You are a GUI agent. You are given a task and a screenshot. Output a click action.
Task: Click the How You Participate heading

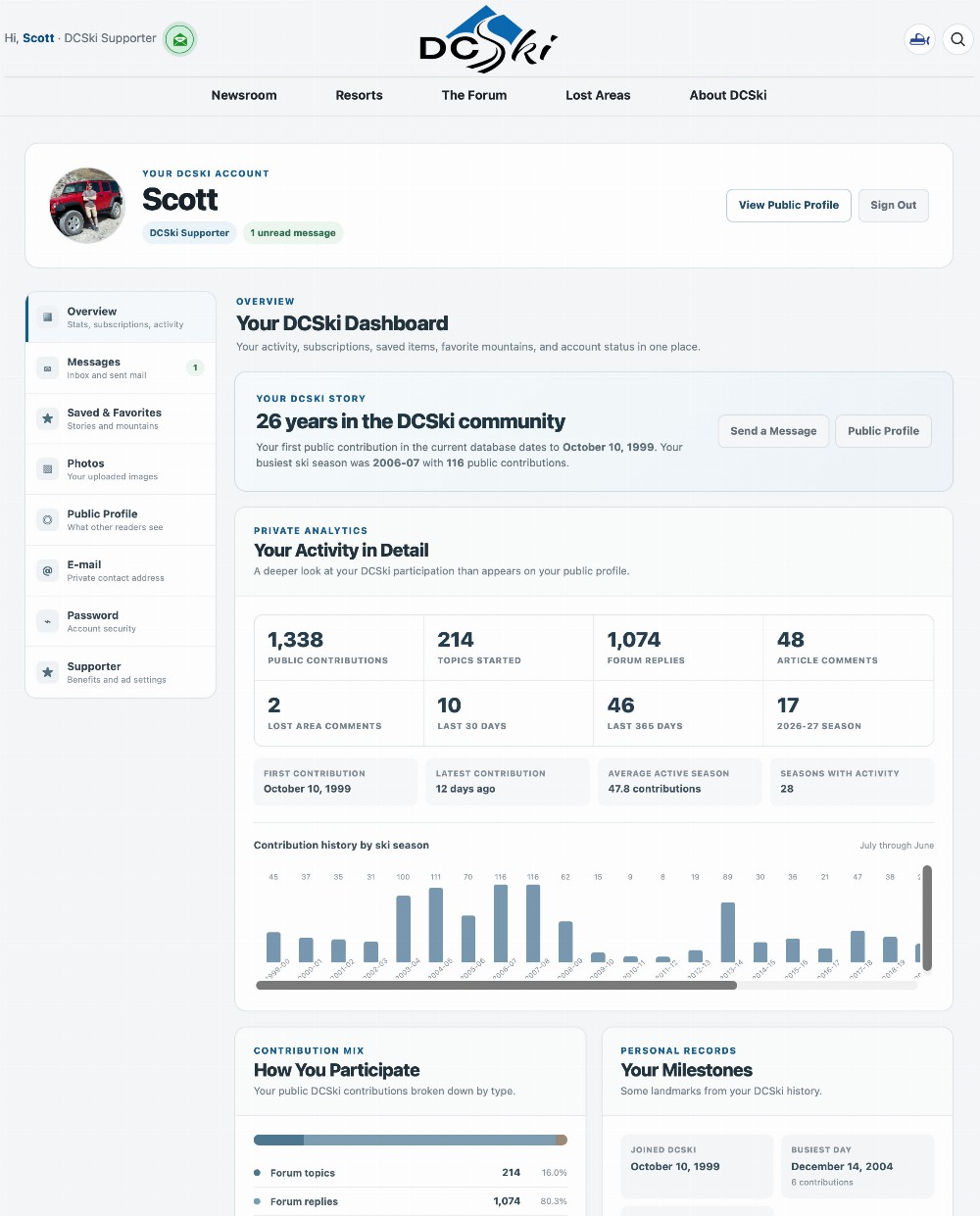click(x=336, y=1070)
